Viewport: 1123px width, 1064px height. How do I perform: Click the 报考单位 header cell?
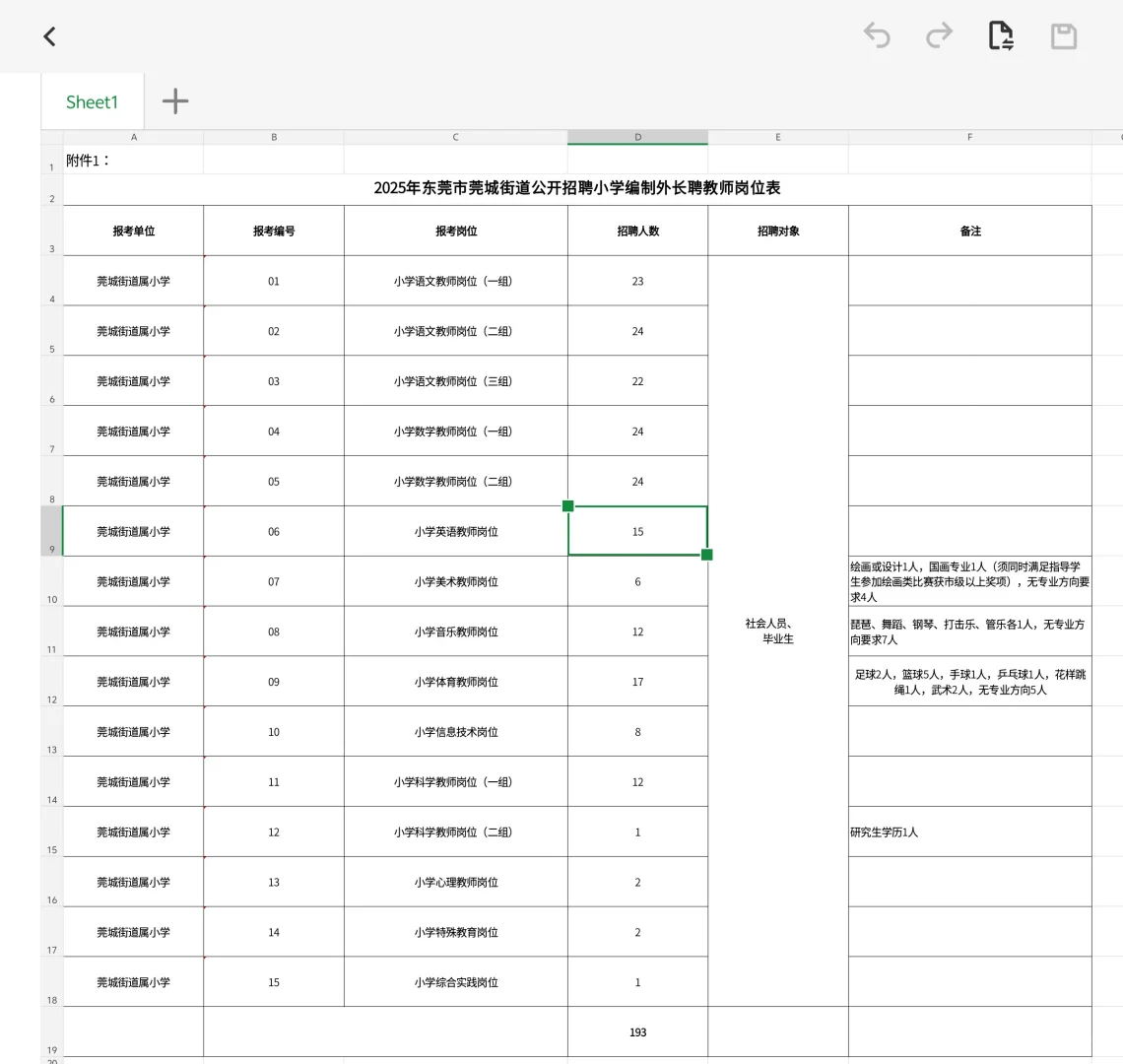(133, 231)
